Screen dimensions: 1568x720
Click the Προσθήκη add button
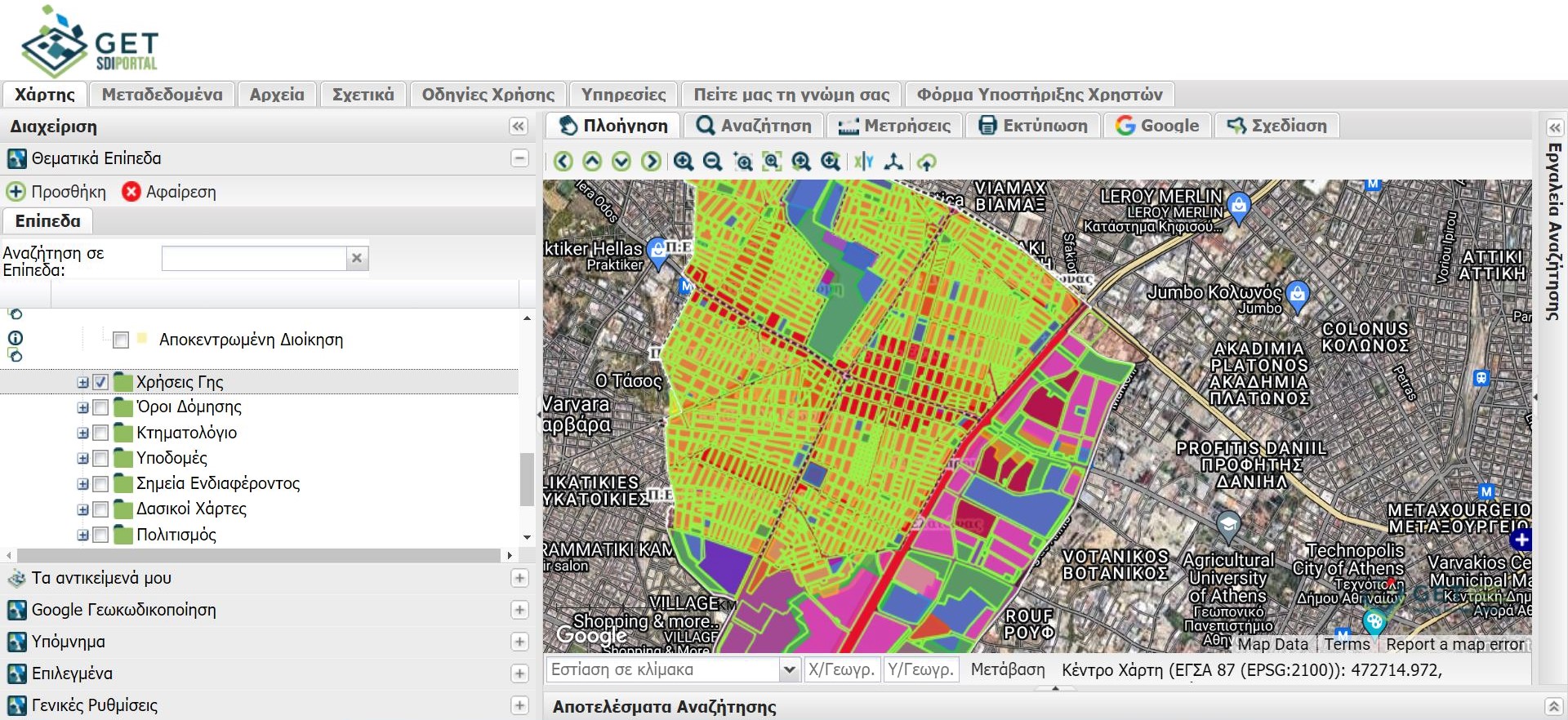click(57, 192)
